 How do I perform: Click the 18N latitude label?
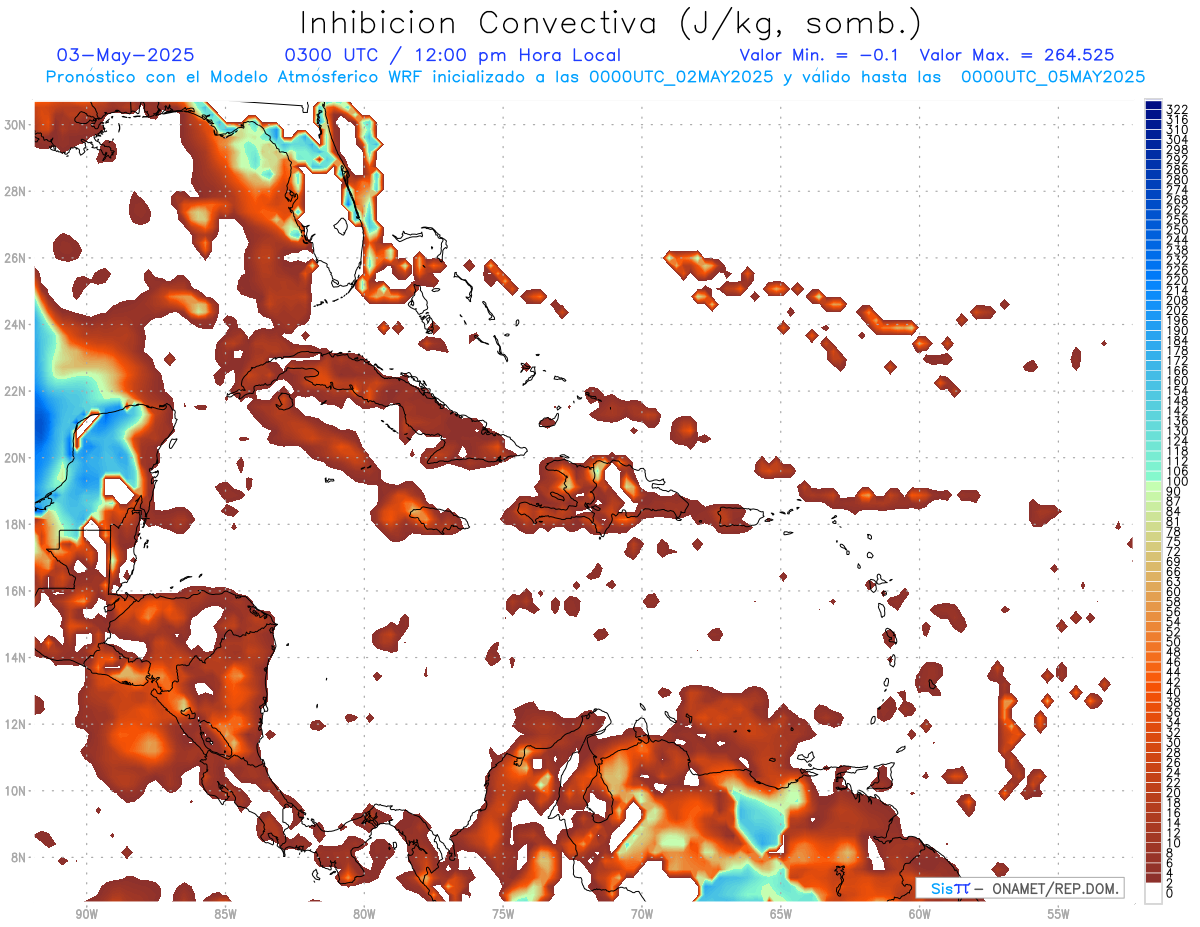(x=17, y=524)
